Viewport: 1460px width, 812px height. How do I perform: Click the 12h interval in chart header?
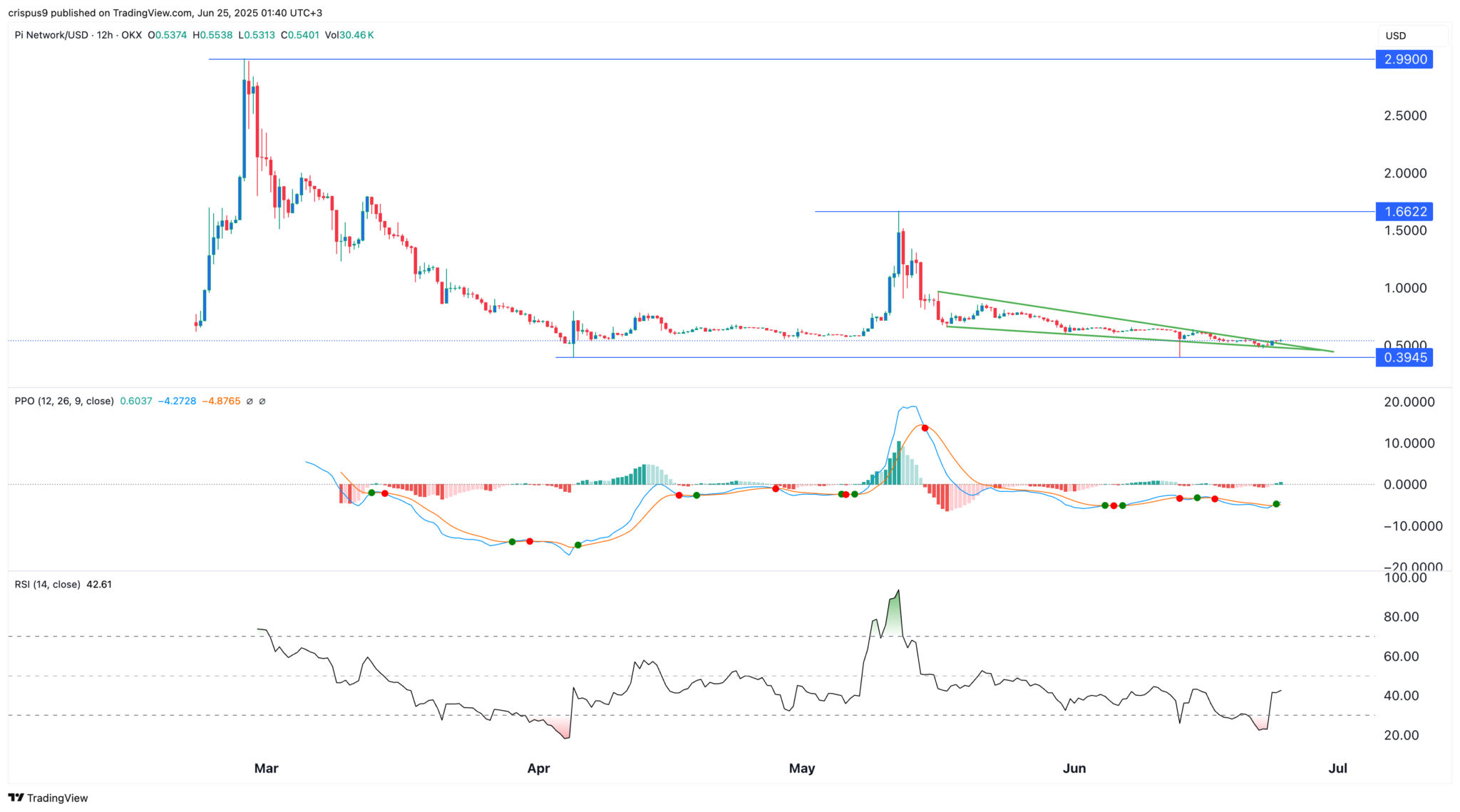(105, 35)
